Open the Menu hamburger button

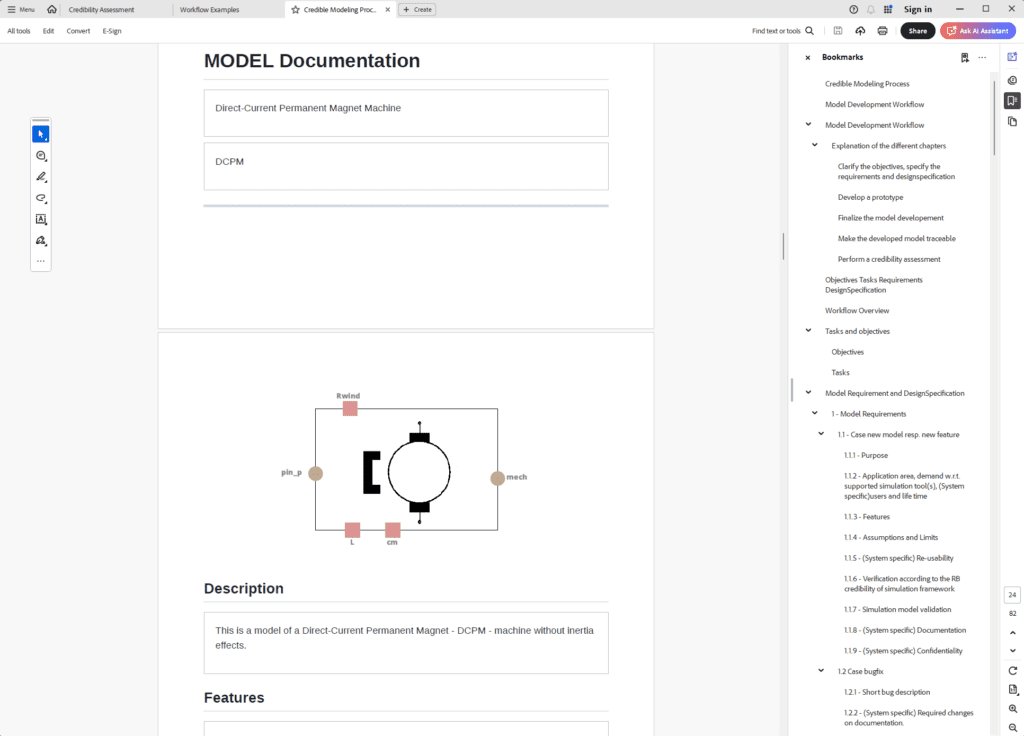[21, 9]
